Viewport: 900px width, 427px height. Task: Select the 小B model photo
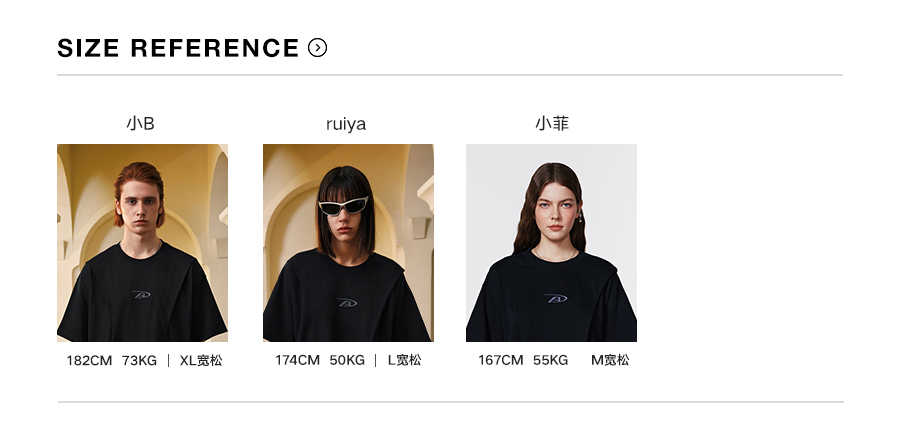(x=142, y=243)
